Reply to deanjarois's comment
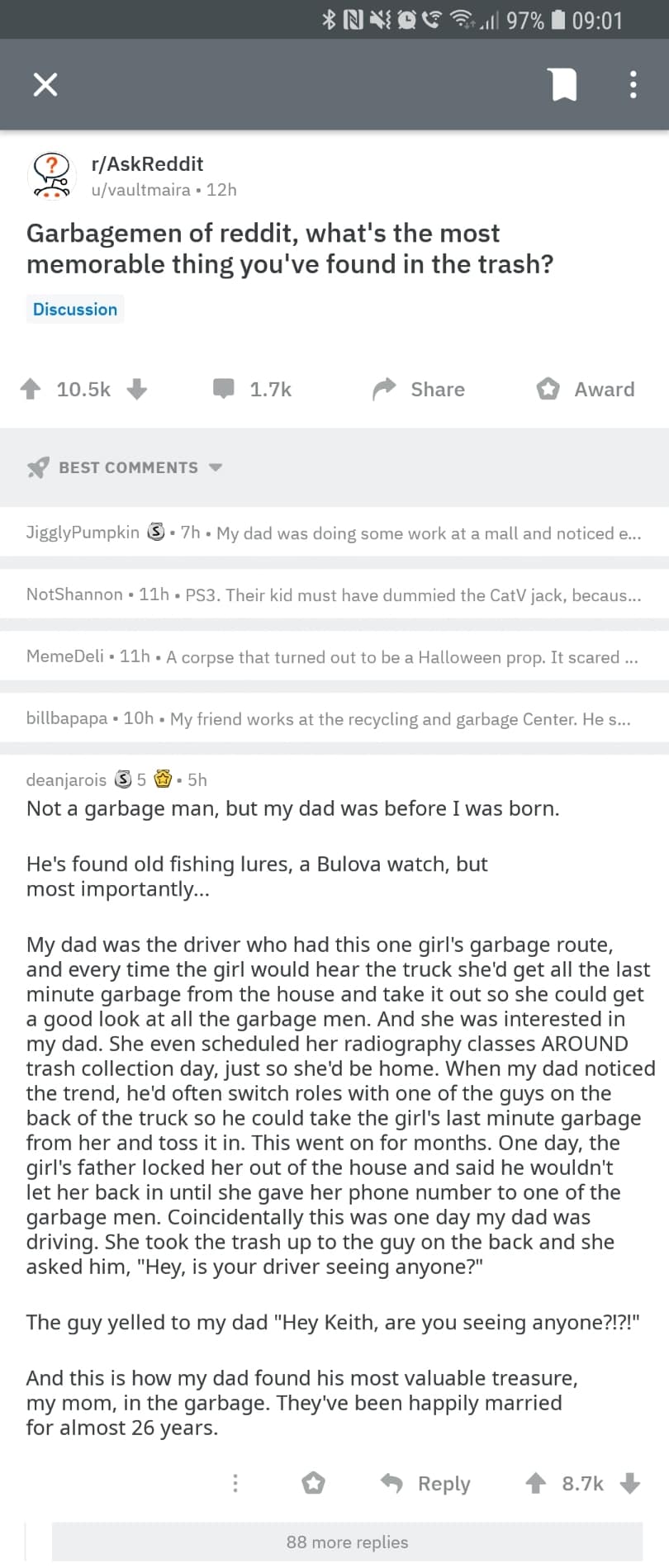Image resolution: width=669 pixels, height=1568 pixels. click(x=426, y=1483)
